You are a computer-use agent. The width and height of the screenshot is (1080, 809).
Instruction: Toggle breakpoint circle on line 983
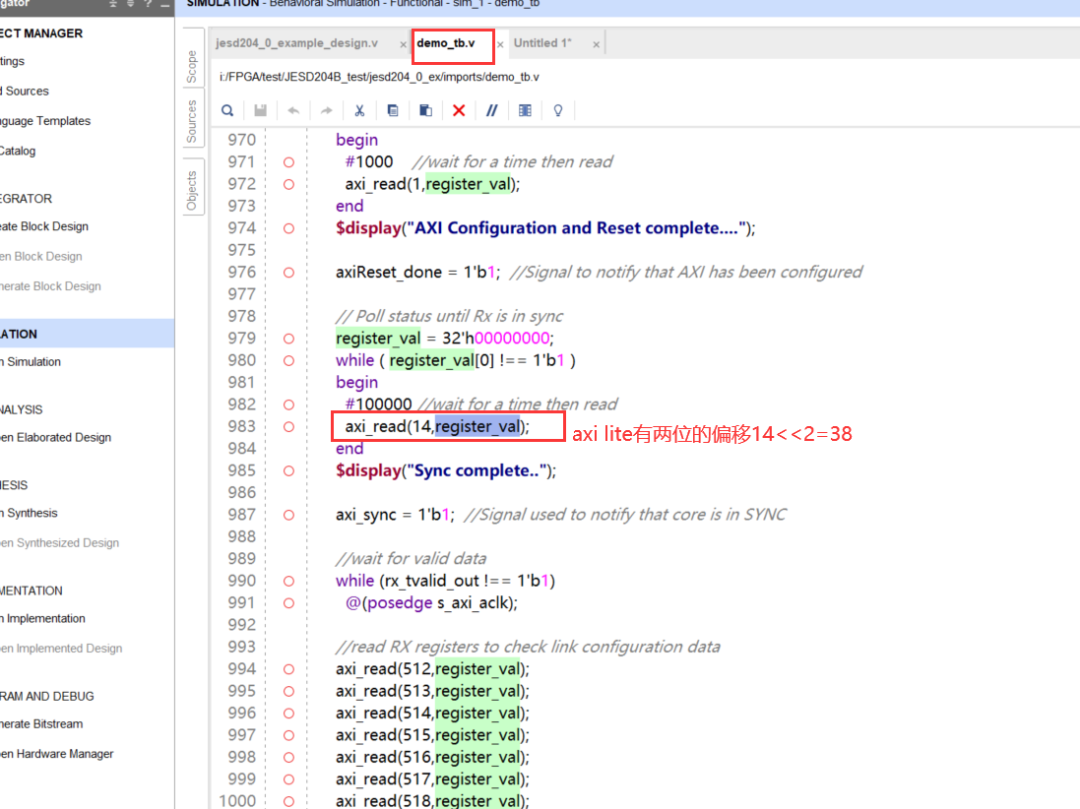[289, 427]
